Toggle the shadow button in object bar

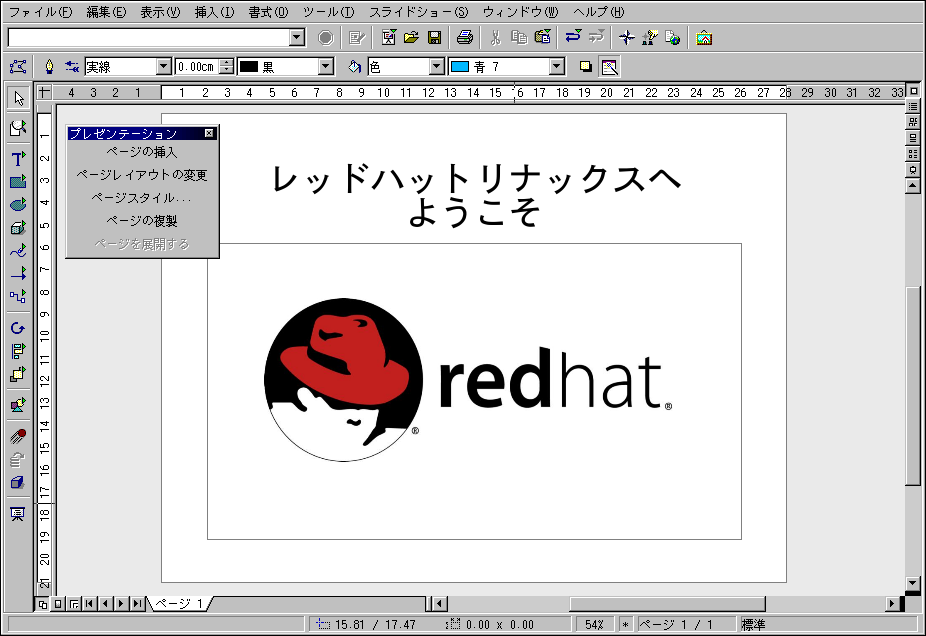(x=586, y=67)
